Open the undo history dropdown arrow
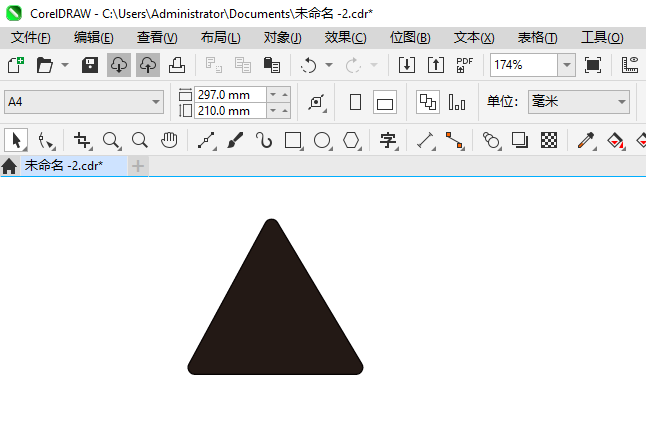 point(329,65)
